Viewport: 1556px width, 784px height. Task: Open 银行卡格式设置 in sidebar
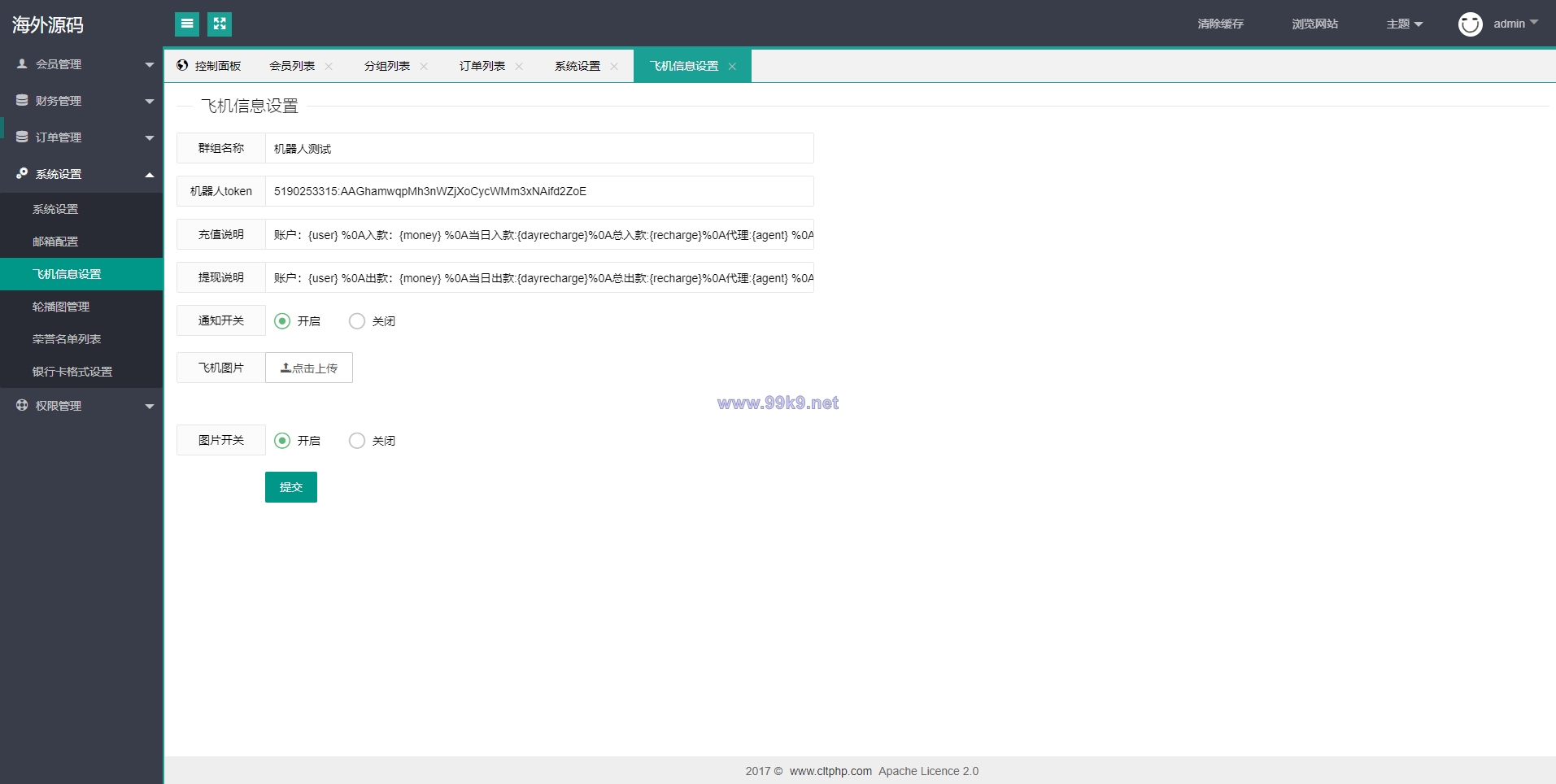click(x=81, y=372)
